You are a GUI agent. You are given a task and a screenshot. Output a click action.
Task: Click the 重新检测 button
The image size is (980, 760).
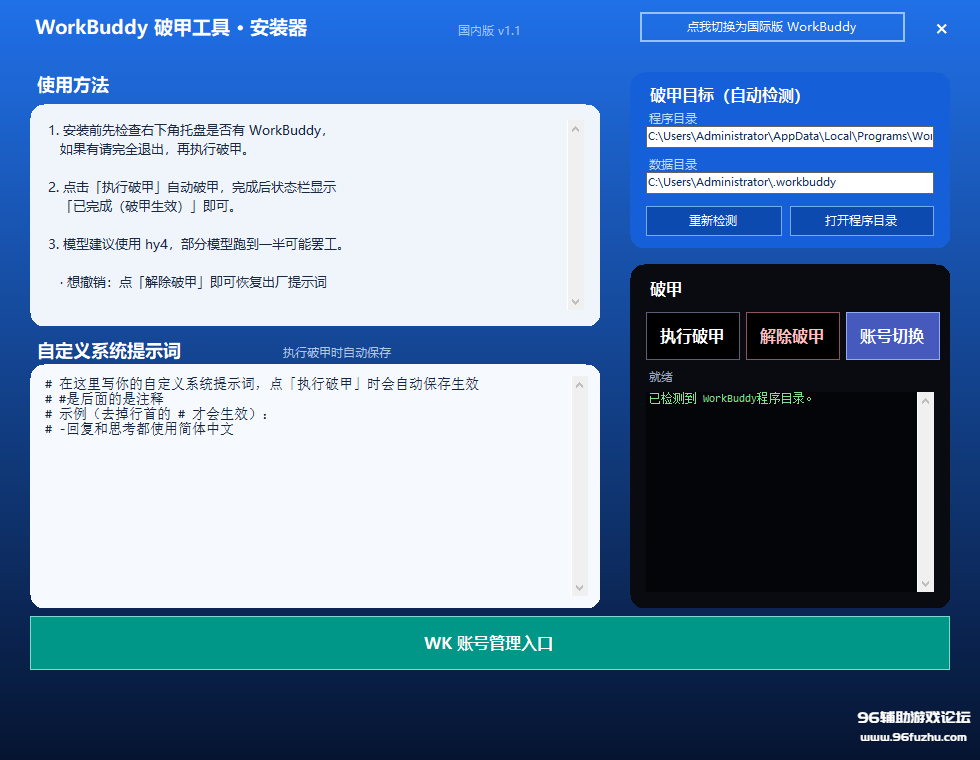[713, 221]
